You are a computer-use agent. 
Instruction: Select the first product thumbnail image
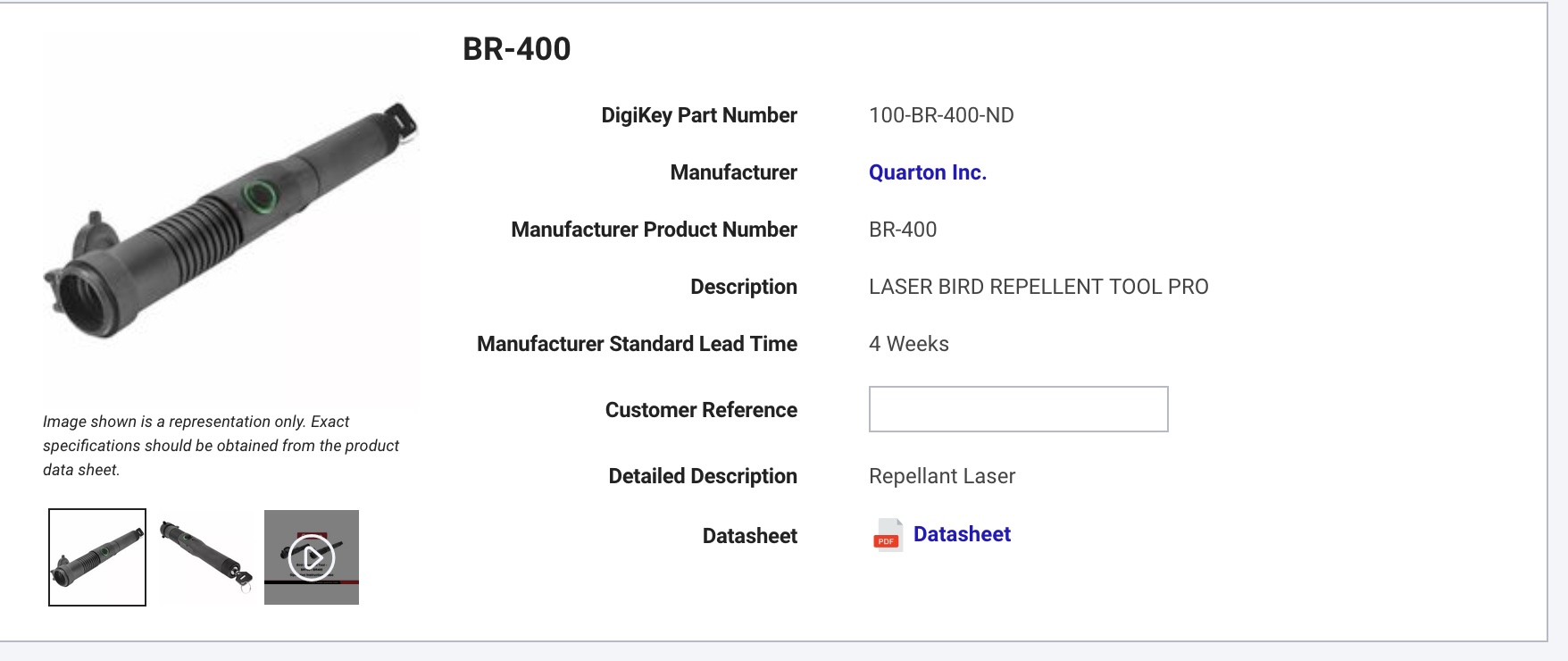coord(97,557)
